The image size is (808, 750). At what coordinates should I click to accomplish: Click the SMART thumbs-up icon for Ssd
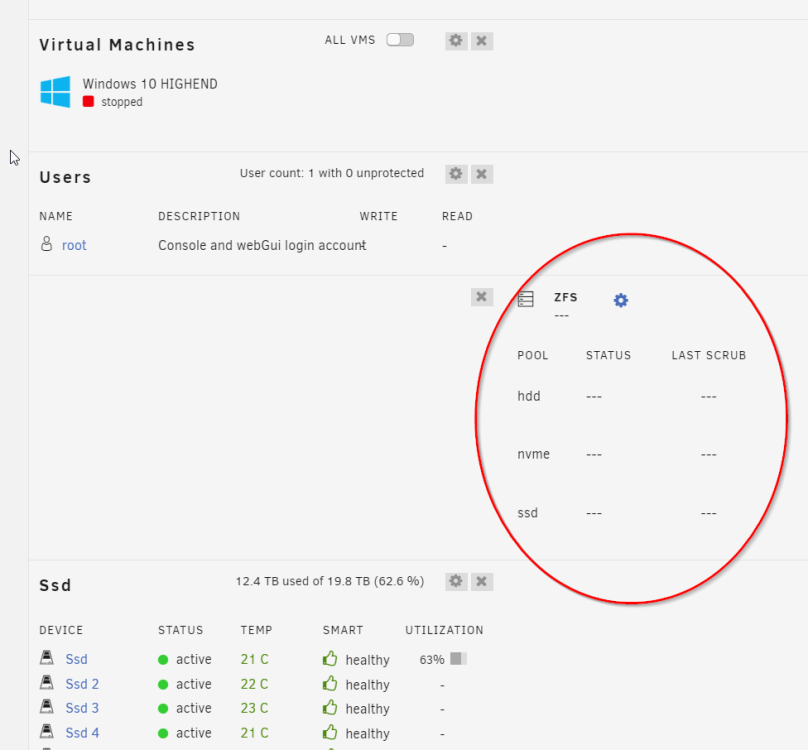(330, 658)
